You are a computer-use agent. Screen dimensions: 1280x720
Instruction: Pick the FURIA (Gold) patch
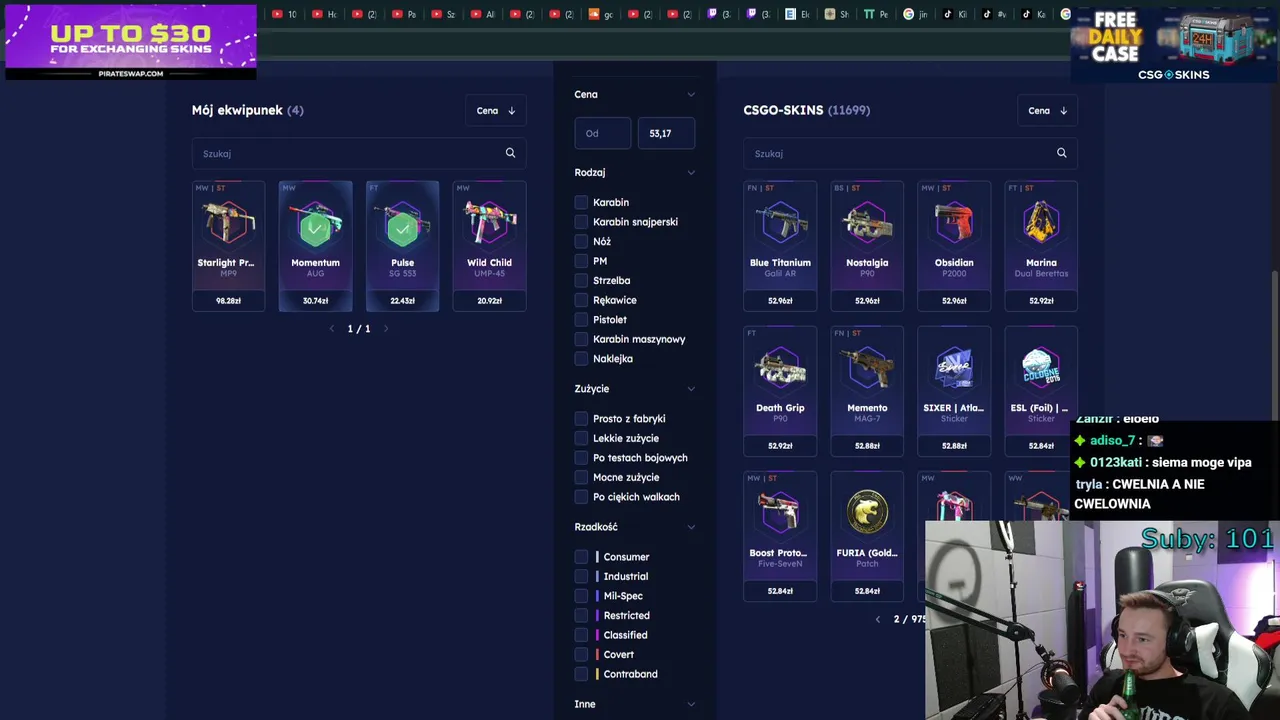pyautogui.click(x=867, y=536)
